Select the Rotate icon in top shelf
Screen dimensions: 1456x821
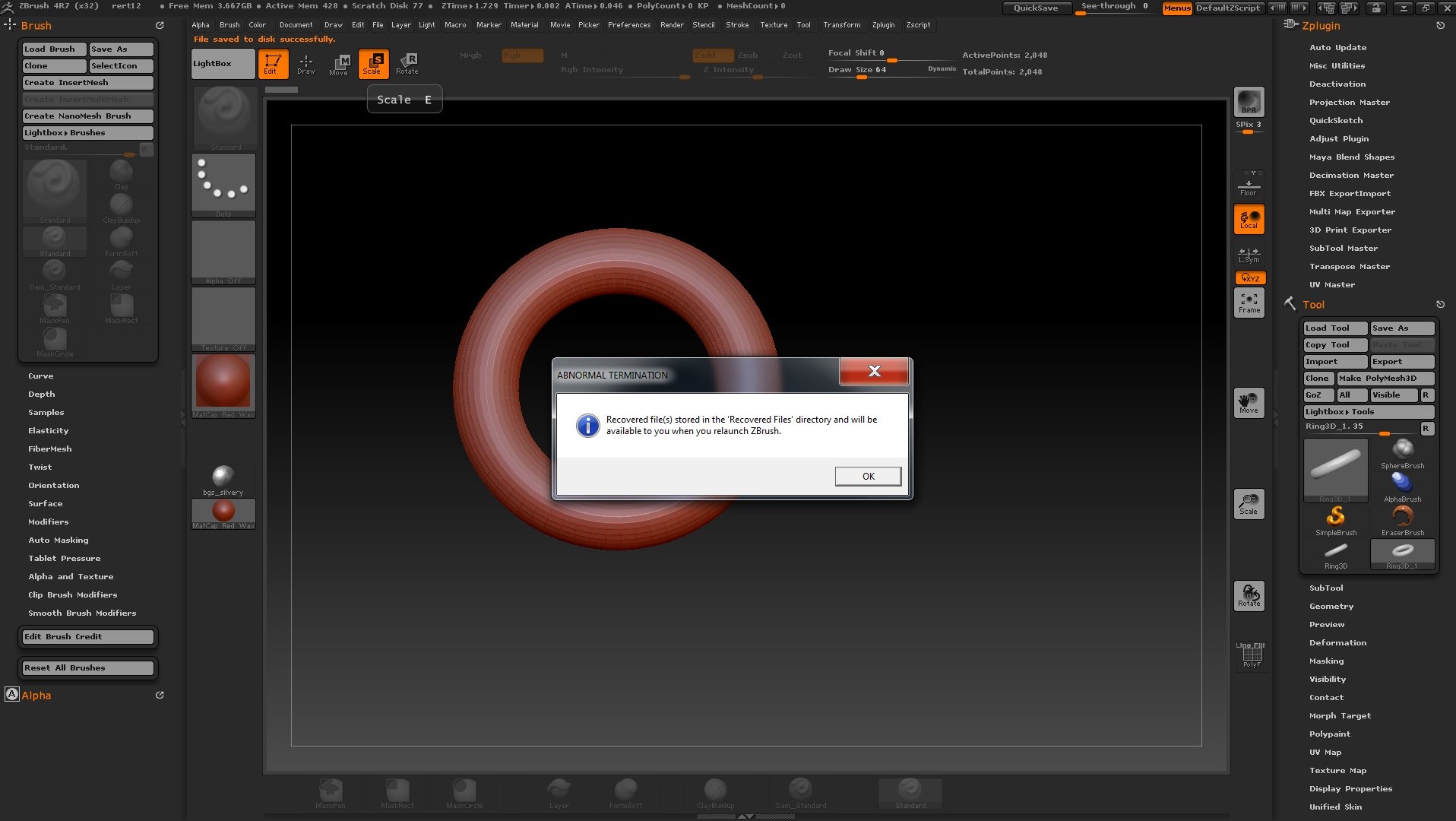(x=407, y=64)
